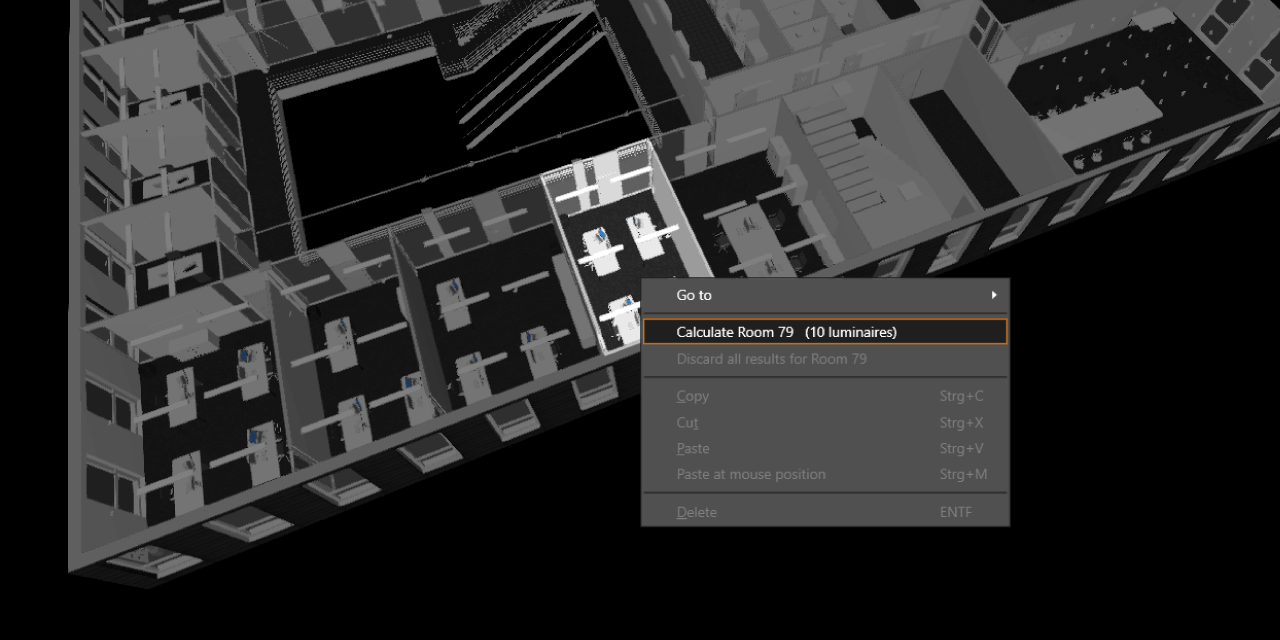Select the Paste menu entry
Viewport: 1280px width, 640px height.
tap(692, 449)
